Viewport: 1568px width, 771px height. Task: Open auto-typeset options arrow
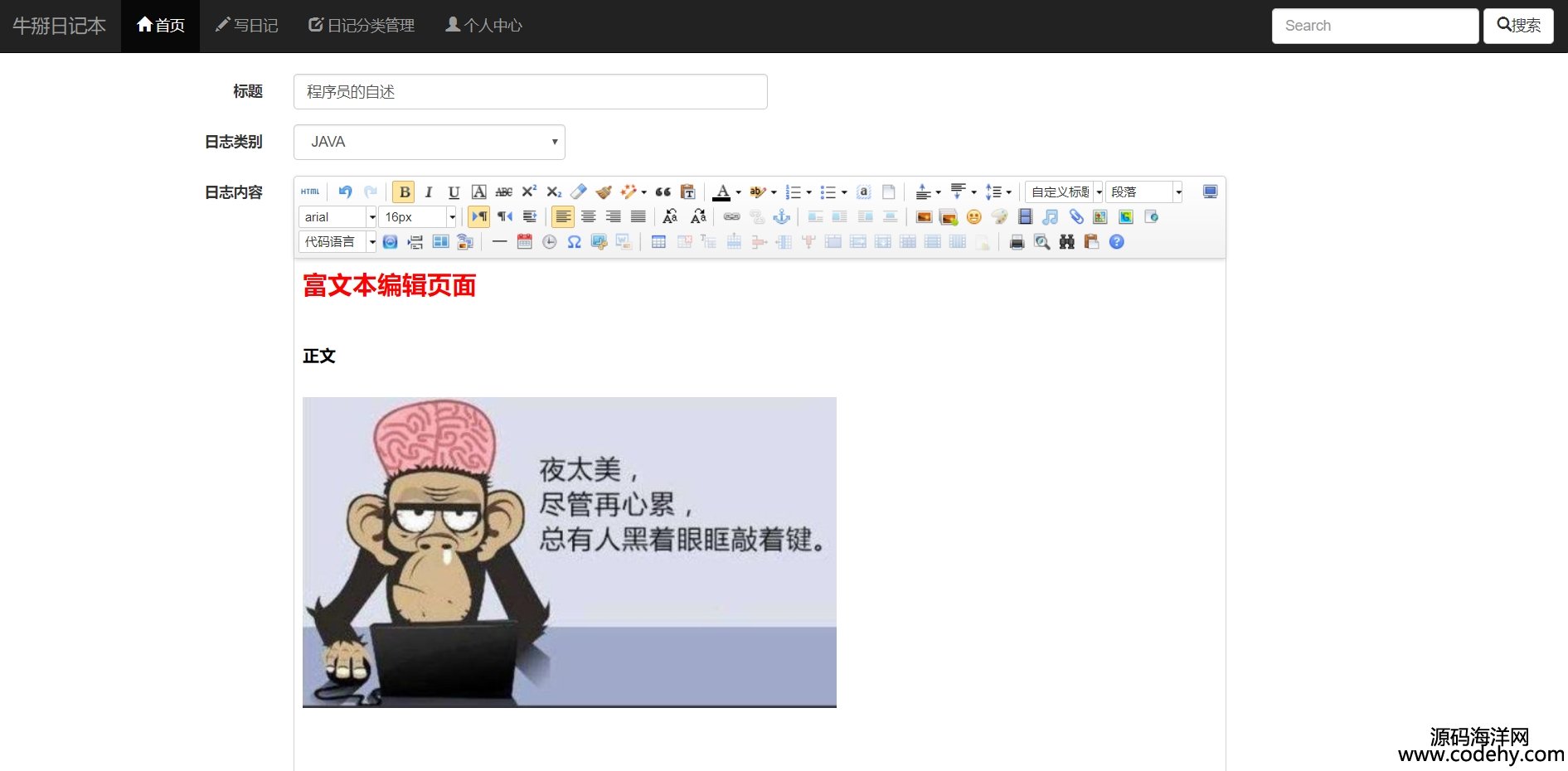click(x=644, y=192)
